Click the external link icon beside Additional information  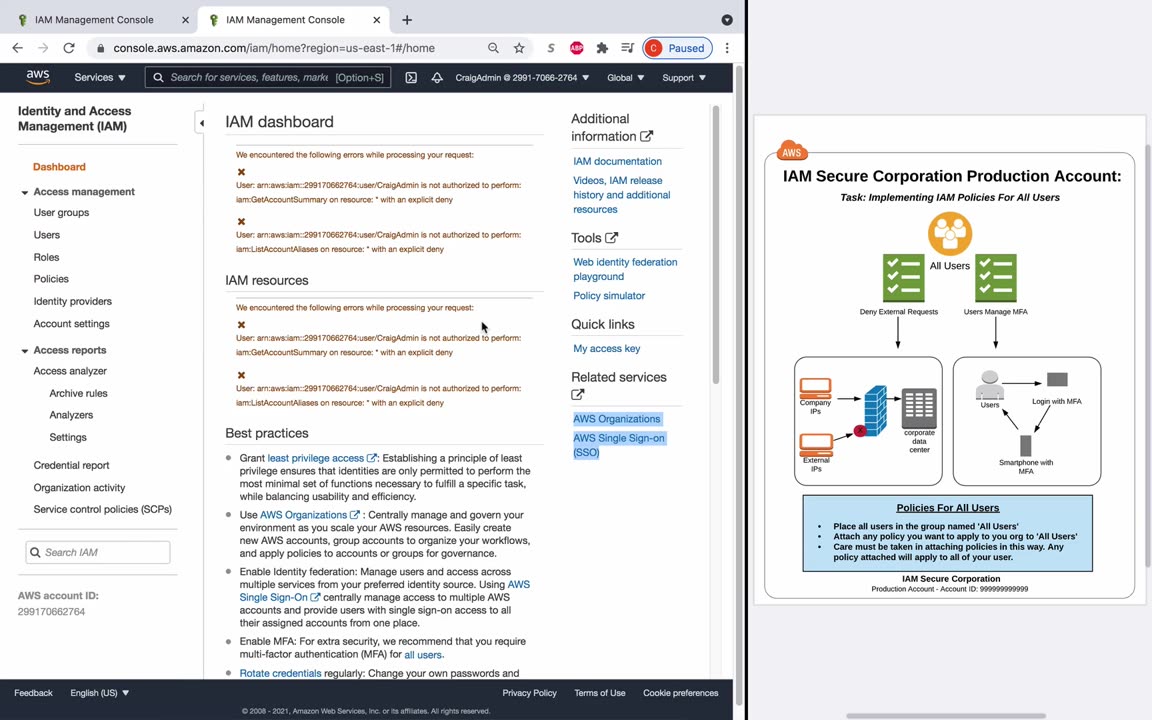(x=647, y=136)
